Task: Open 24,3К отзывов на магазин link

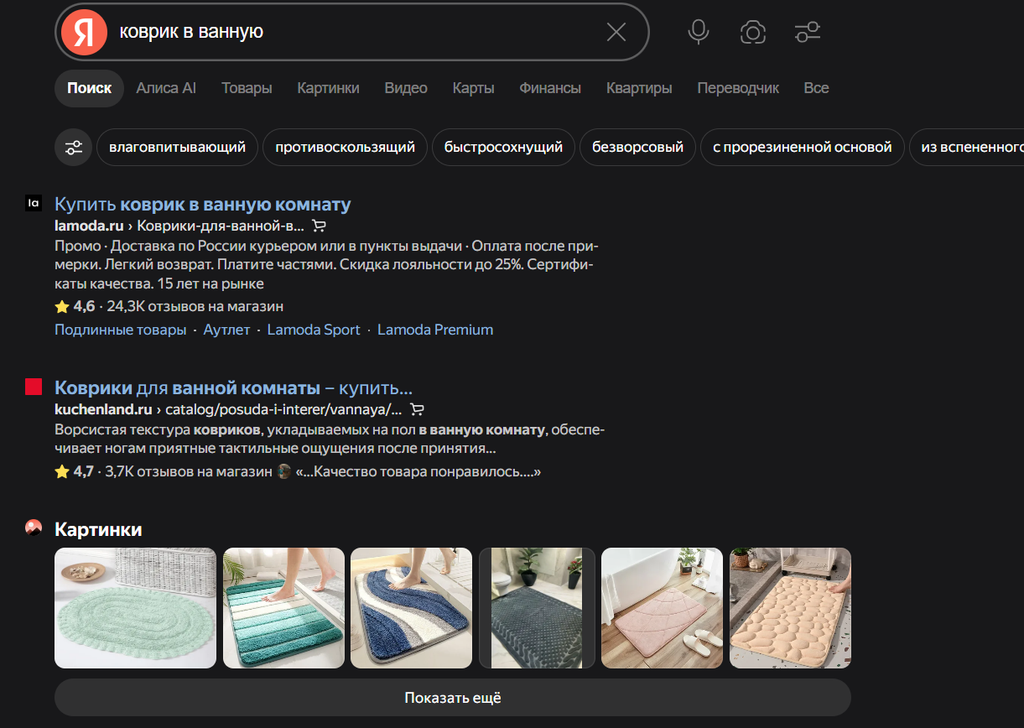Action: point(195,306)
